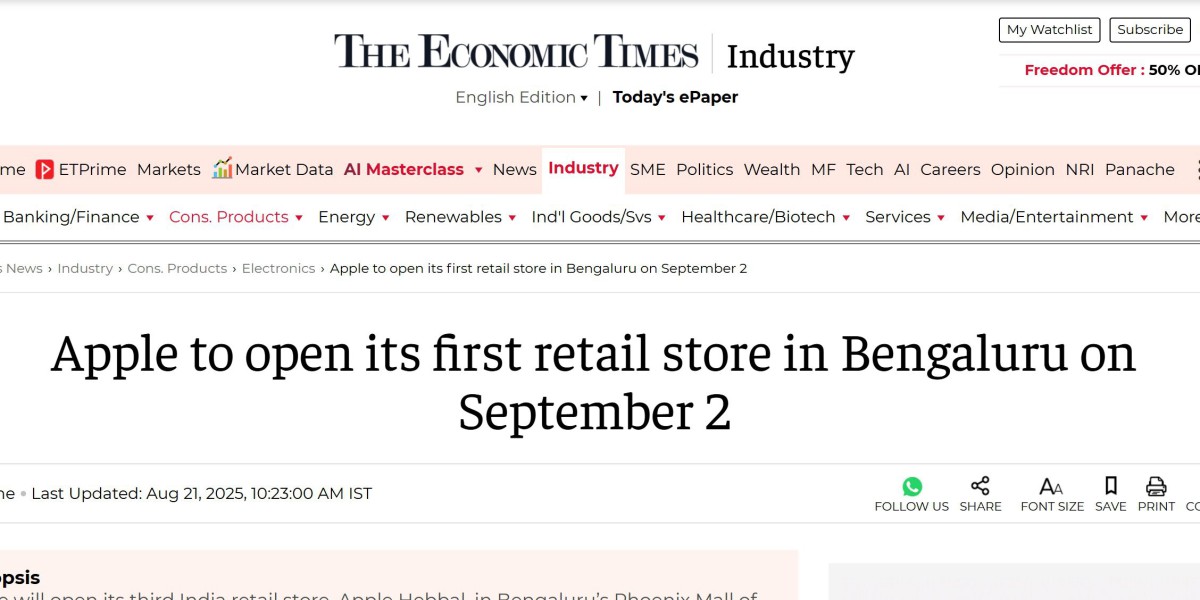
Task: Save the article using the bookmark icon
Action: tap(1110, 486)
